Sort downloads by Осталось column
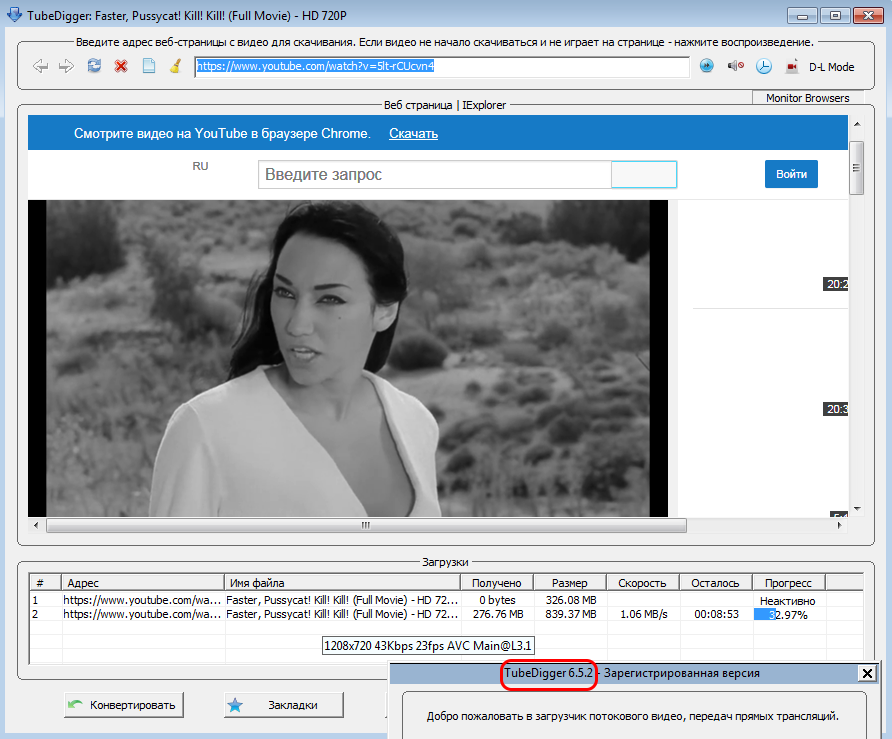The image size is (892, 739). [x=715, y=583]
